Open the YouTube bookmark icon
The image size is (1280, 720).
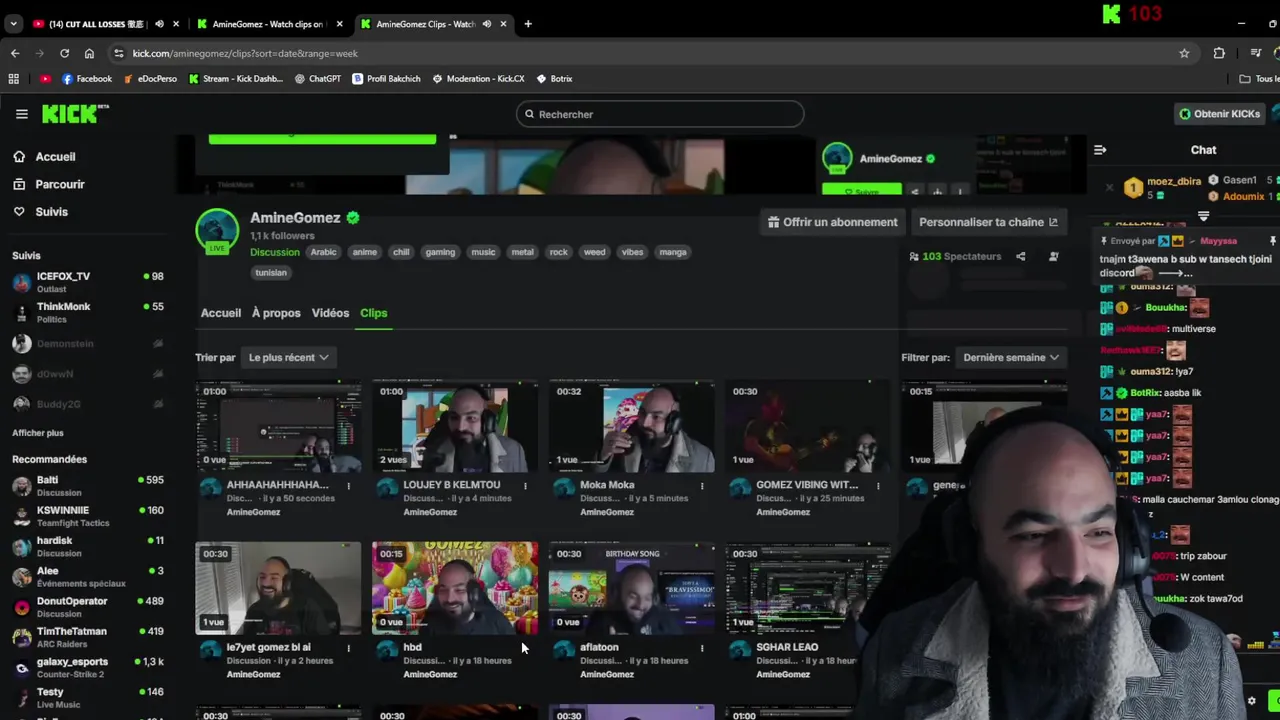[45, 78]
